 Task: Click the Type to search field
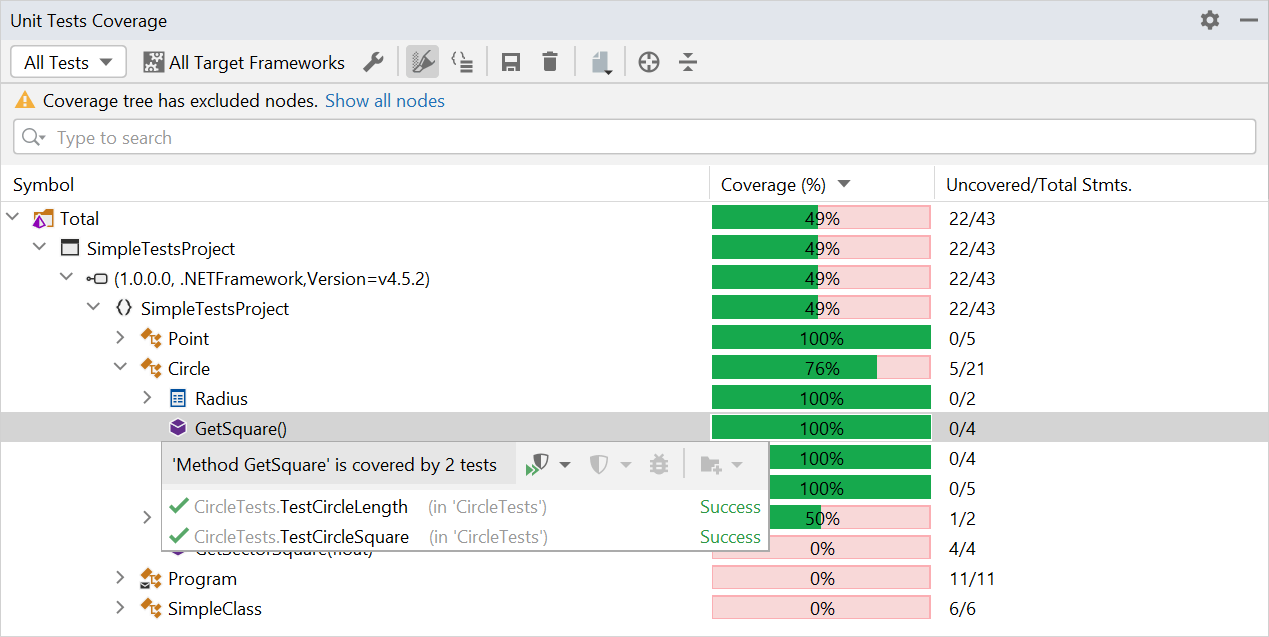tap(634, 138)
